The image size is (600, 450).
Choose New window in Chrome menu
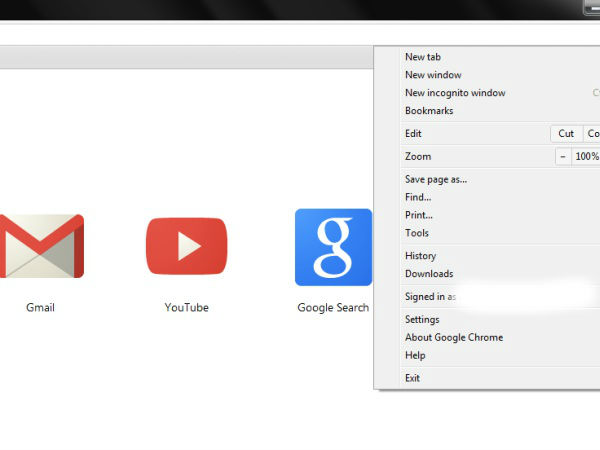(x=433, y=75)
